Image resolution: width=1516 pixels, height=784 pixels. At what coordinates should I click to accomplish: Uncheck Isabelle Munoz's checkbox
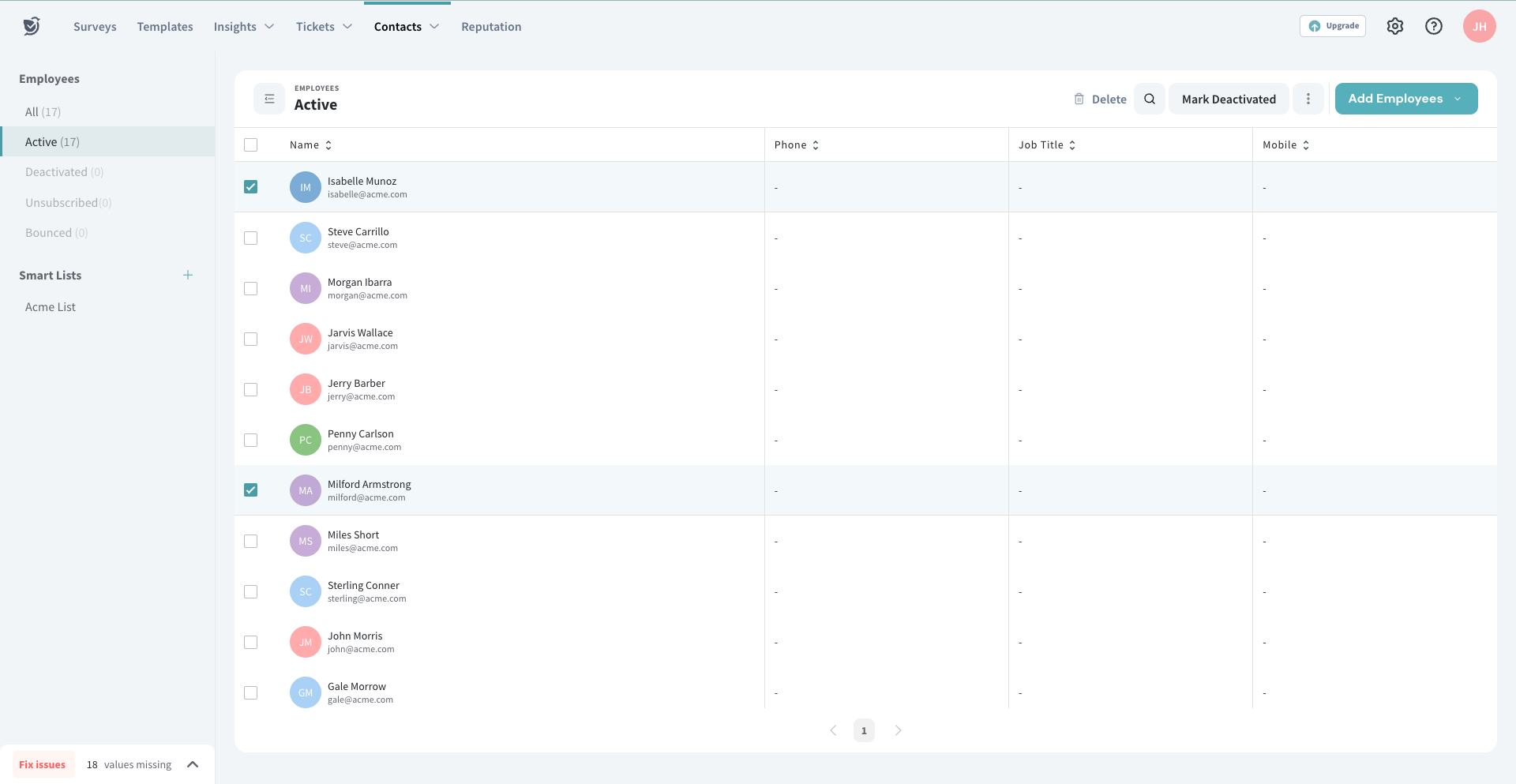(251, 187)
